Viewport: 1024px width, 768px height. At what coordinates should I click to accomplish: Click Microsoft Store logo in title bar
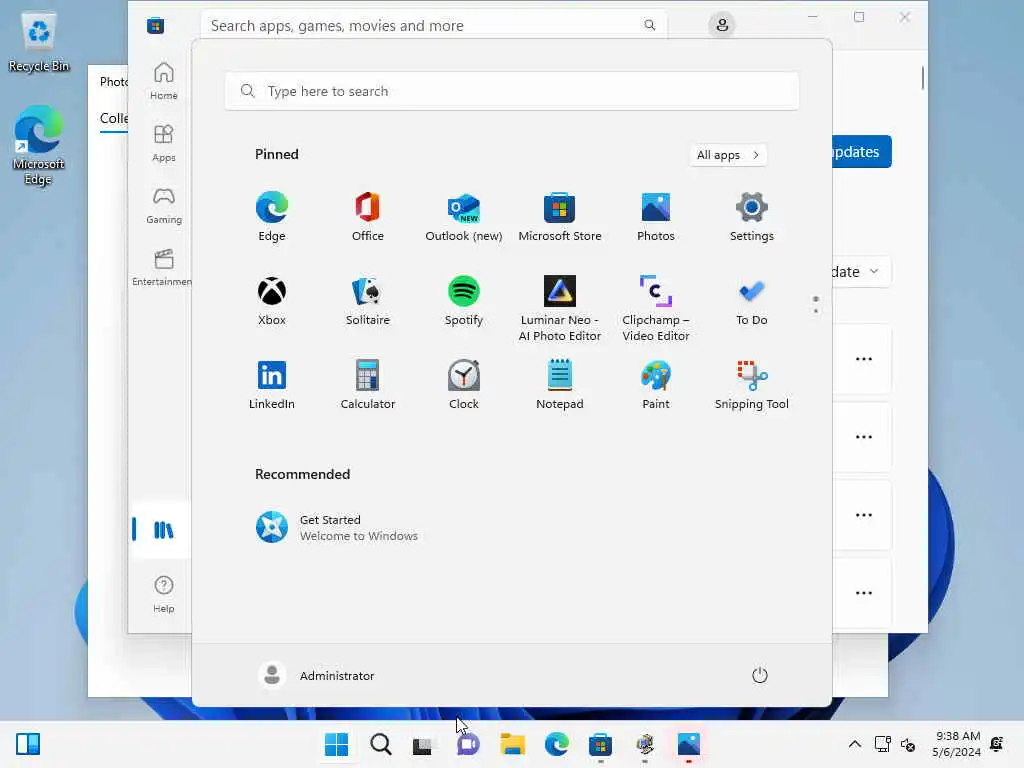coord(155,25)
